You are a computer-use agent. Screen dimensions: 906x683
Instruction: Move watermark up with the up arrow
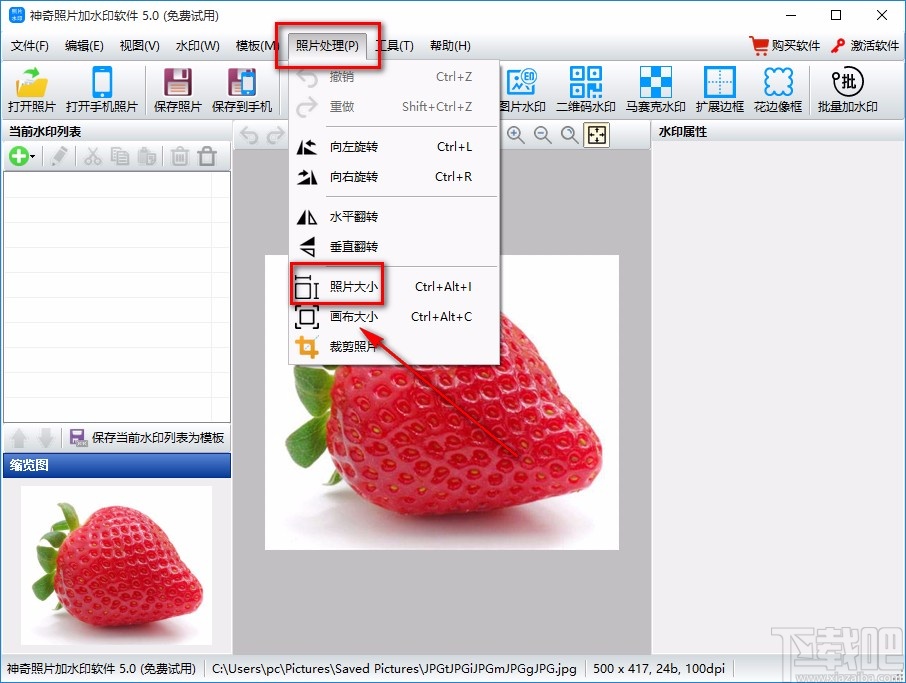pyautogui.click(x=19, y=438)
